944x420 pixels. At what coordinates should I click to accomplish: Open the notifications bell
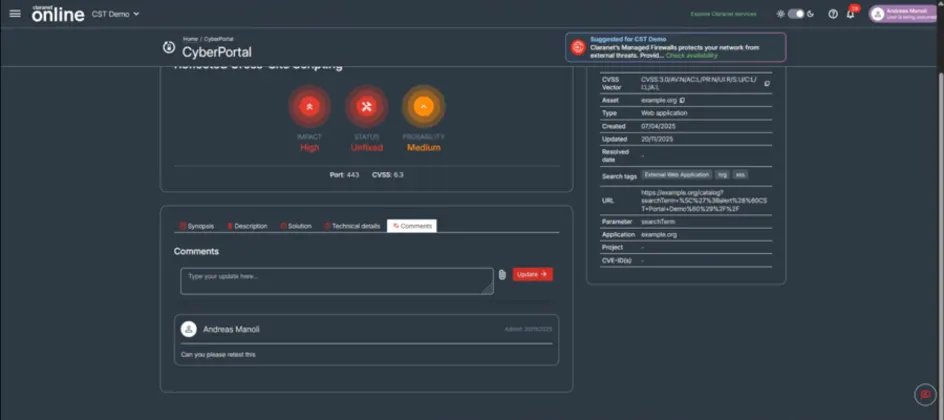[x=851, y=14]
